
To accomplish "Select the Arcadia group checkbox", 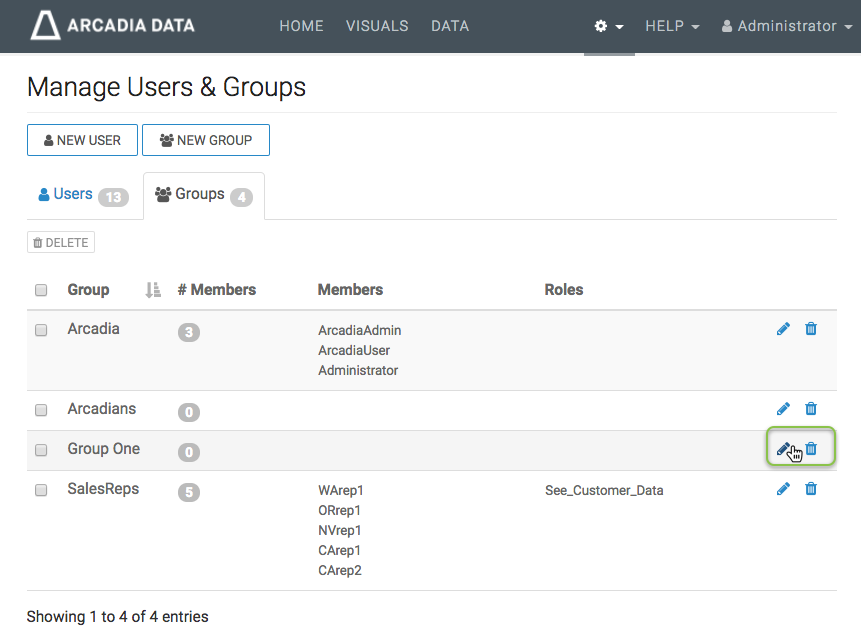I will pyautogui.click(x=41, y=330).
